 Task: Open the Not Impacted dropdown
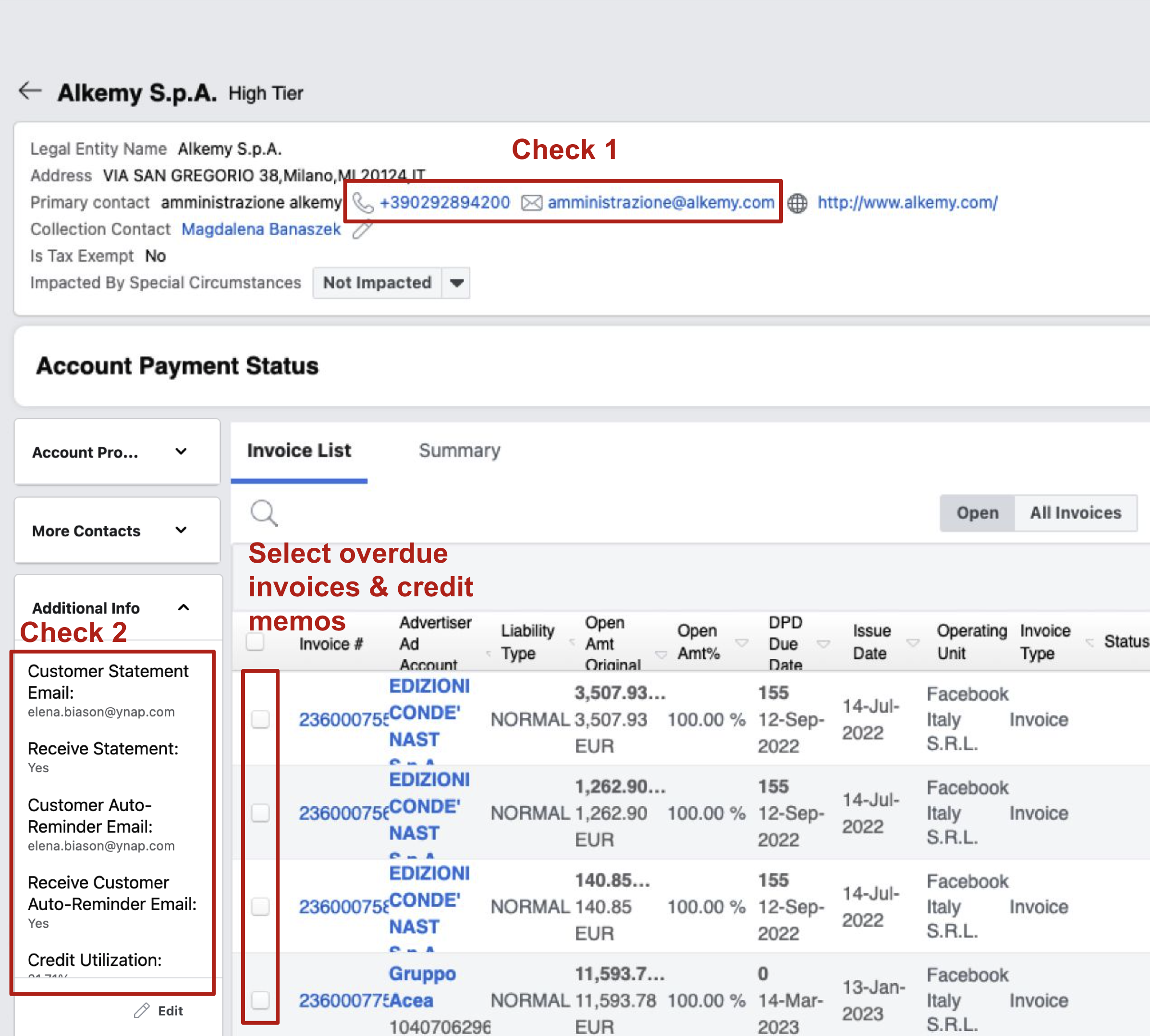coord(456,283)
